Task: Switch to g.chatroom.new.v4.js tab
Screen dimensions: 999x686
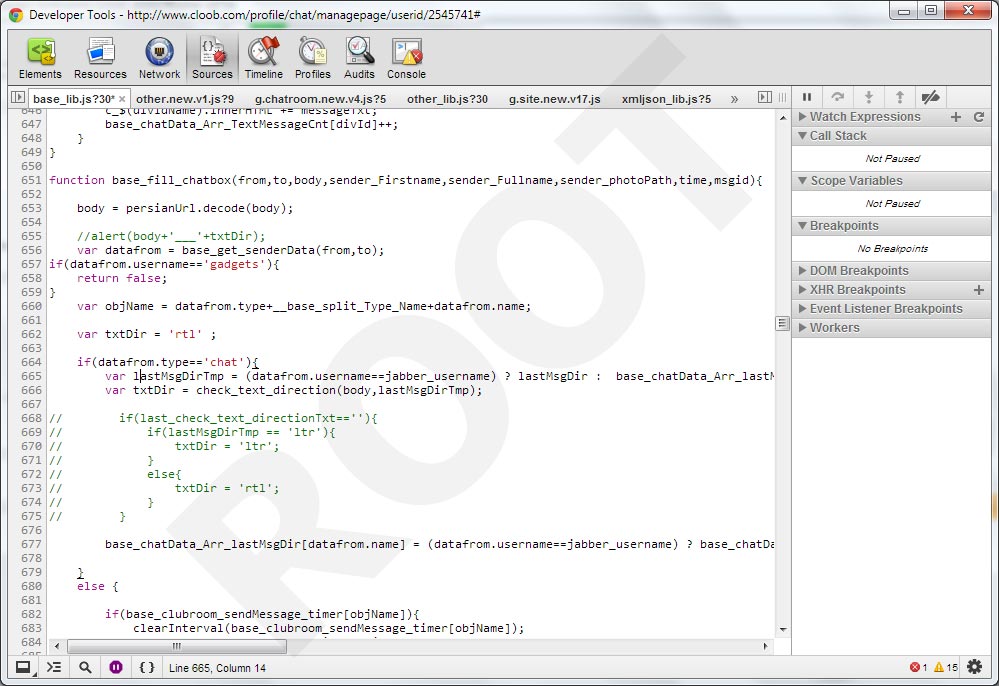Action: point(319,99)
